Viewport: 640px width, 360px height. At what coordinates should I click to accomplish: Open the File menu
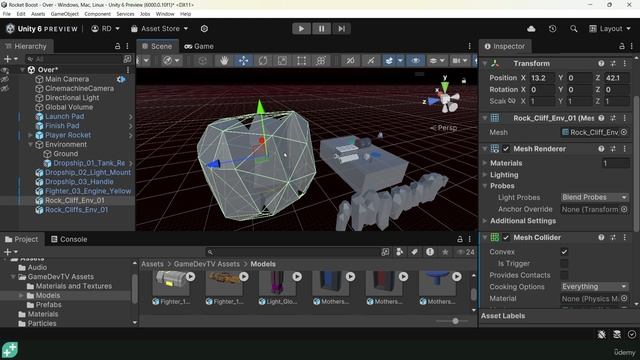click(x=7, y=14)
